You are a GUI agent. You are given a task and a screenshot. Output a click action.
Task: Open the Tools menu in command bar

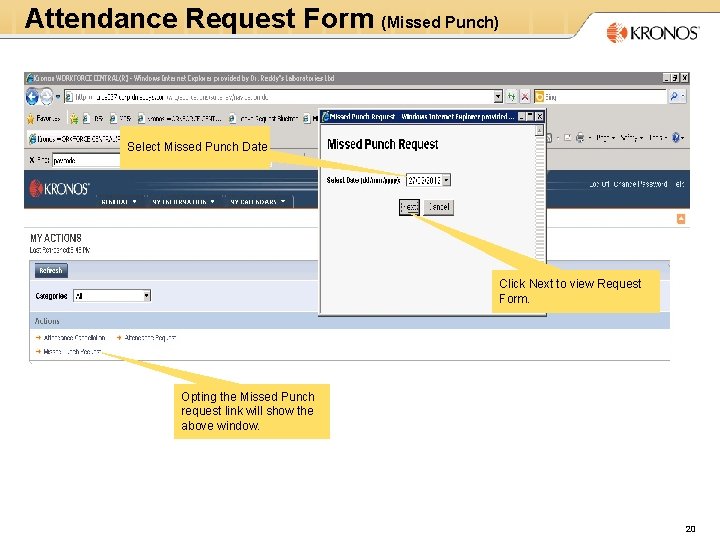click(658, 137)
